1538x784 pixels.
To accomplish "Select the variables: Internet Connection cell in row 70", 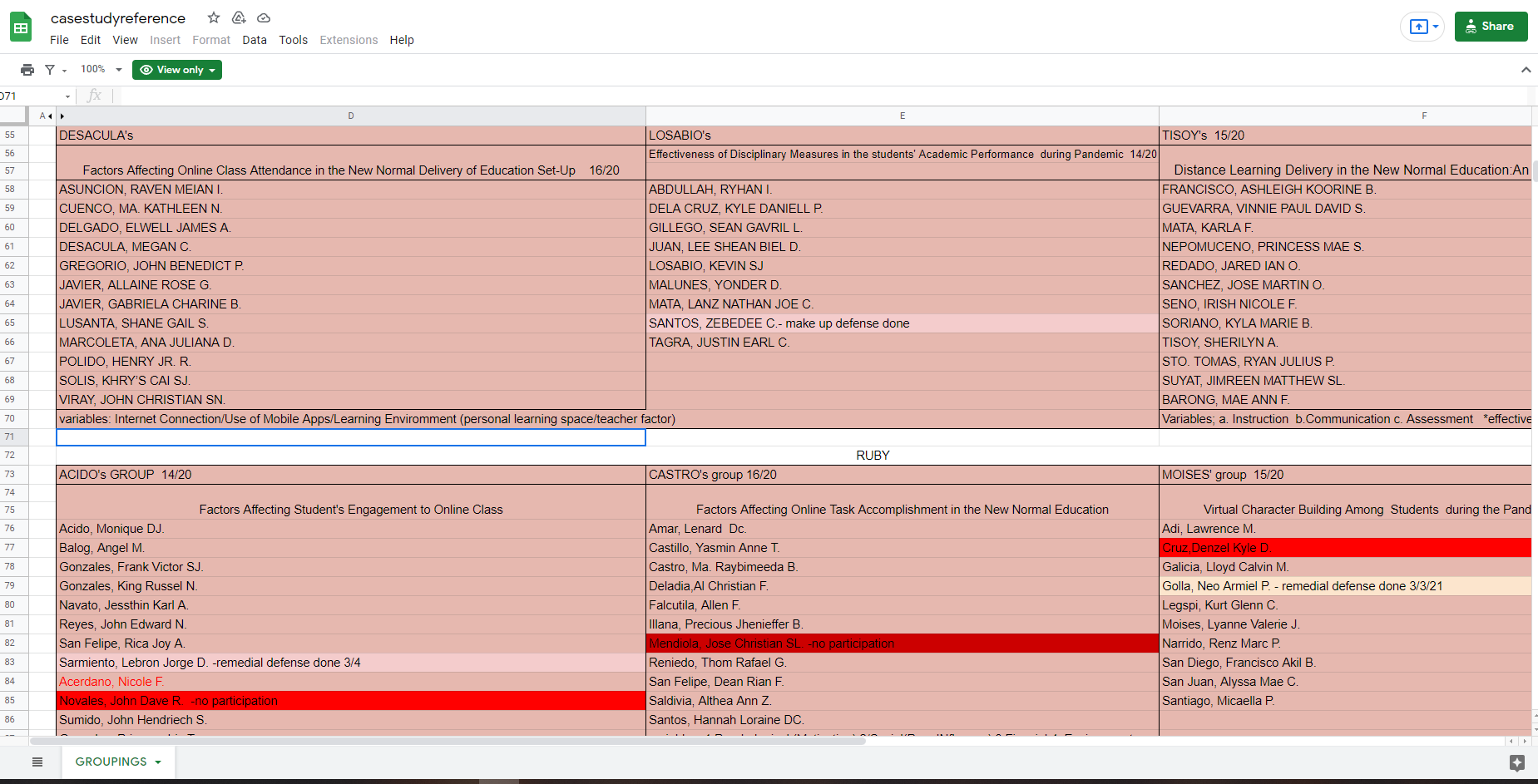I will (x=351, y=419).
